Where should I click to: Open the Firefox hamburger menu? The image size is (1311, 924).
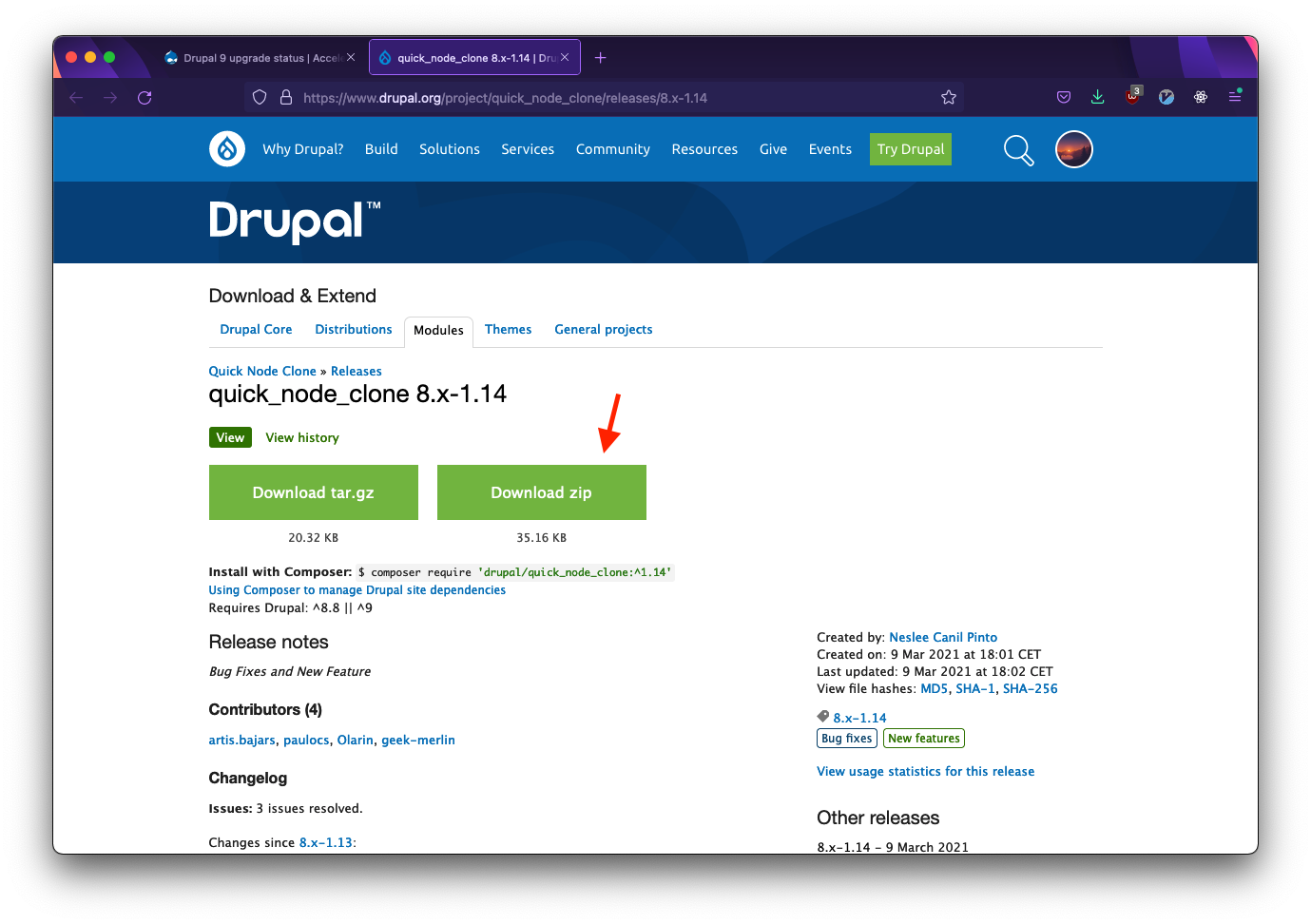point(1235,97)
